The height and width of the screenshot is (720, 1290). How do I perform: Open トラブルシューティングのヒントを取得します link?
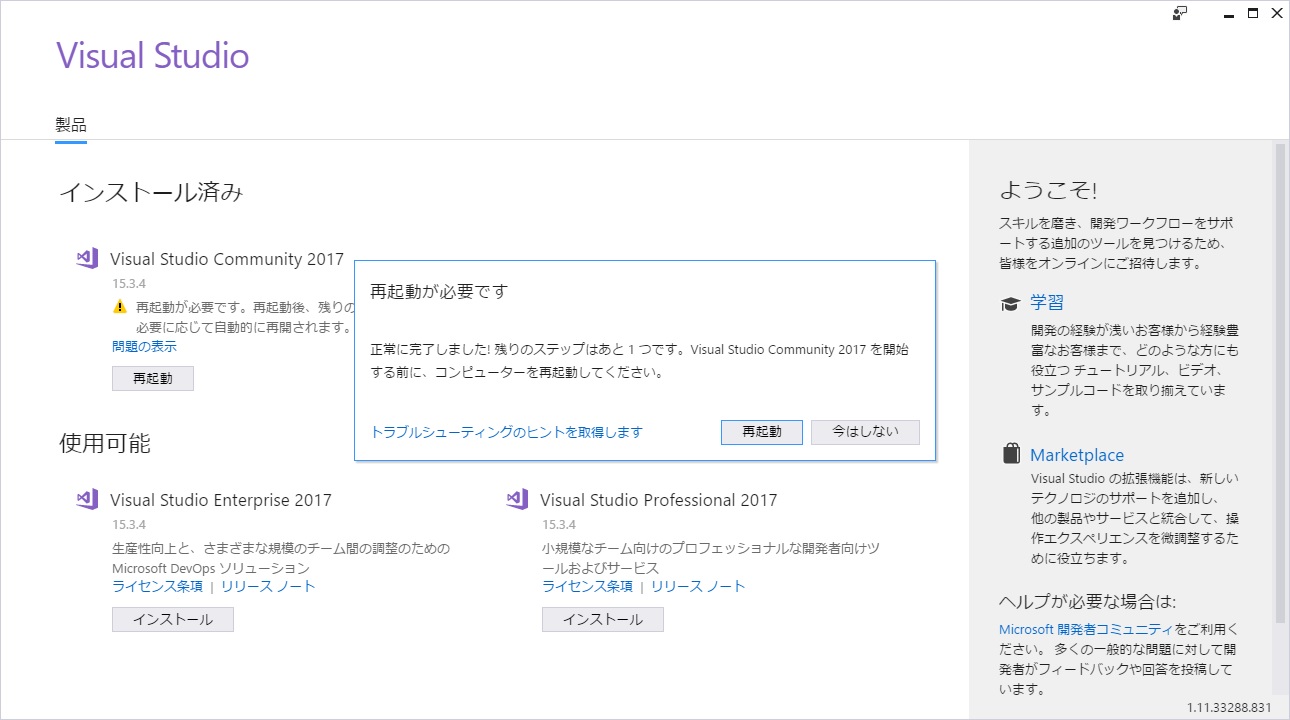click(x=507, y=432)
